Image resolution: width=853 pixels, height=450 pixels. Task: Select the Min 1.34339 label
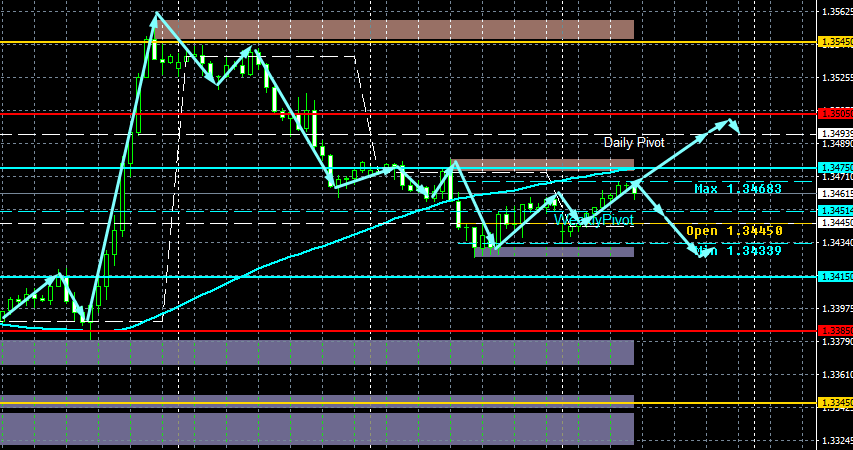[x=738, y=251]
